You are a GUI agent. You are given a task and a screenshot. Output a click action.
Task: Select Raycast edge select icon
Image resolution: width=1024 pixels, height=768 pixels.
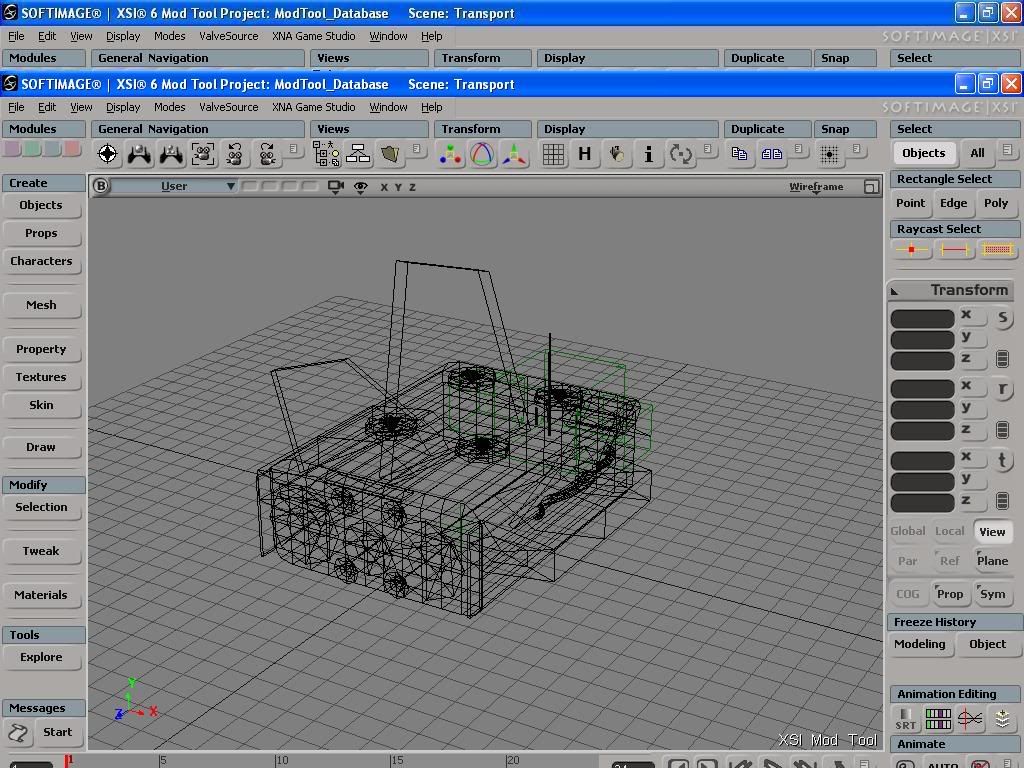pyautogui.click(x=954, y=249)
